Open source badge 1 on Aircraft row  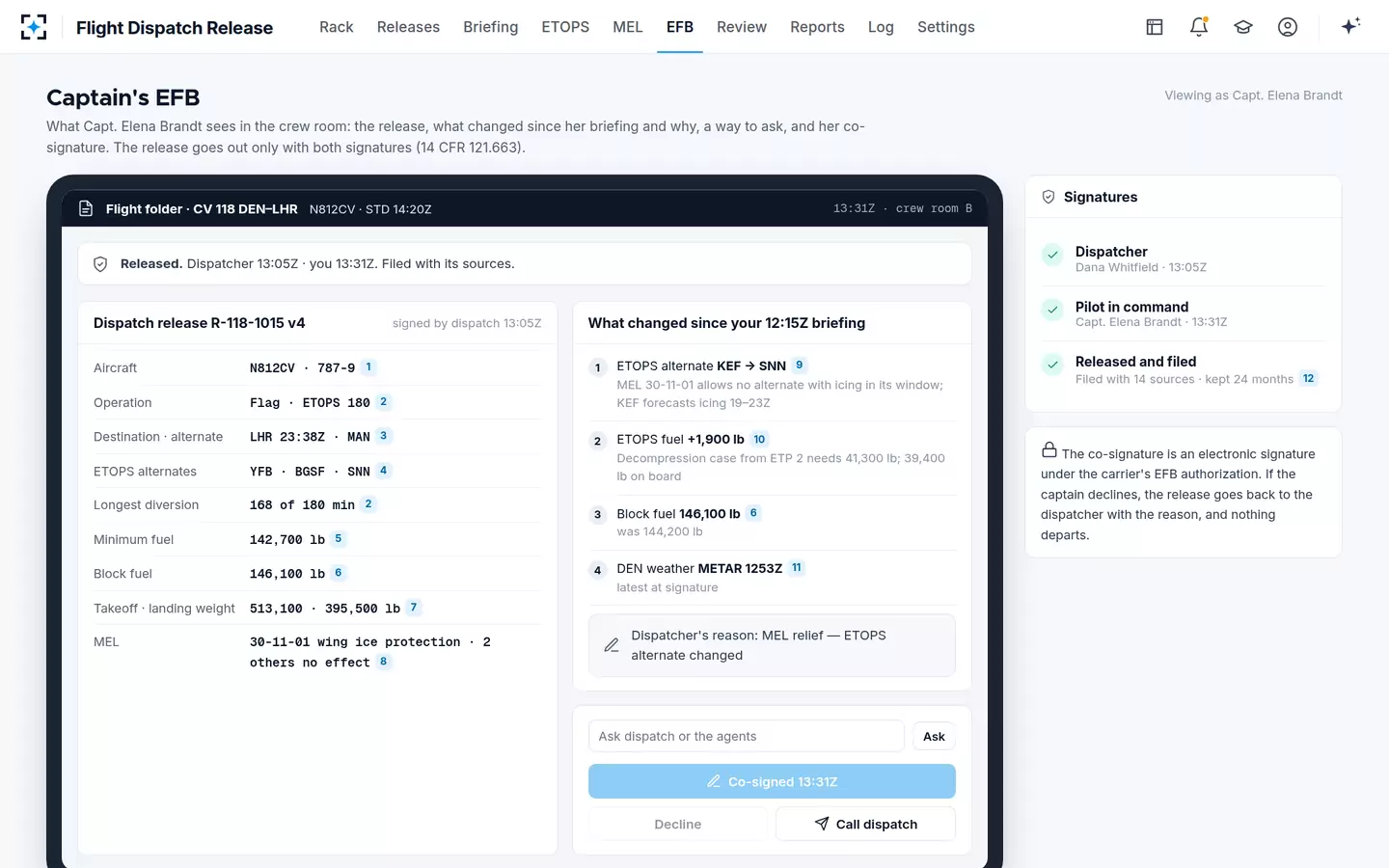click(x=368, y=367)
